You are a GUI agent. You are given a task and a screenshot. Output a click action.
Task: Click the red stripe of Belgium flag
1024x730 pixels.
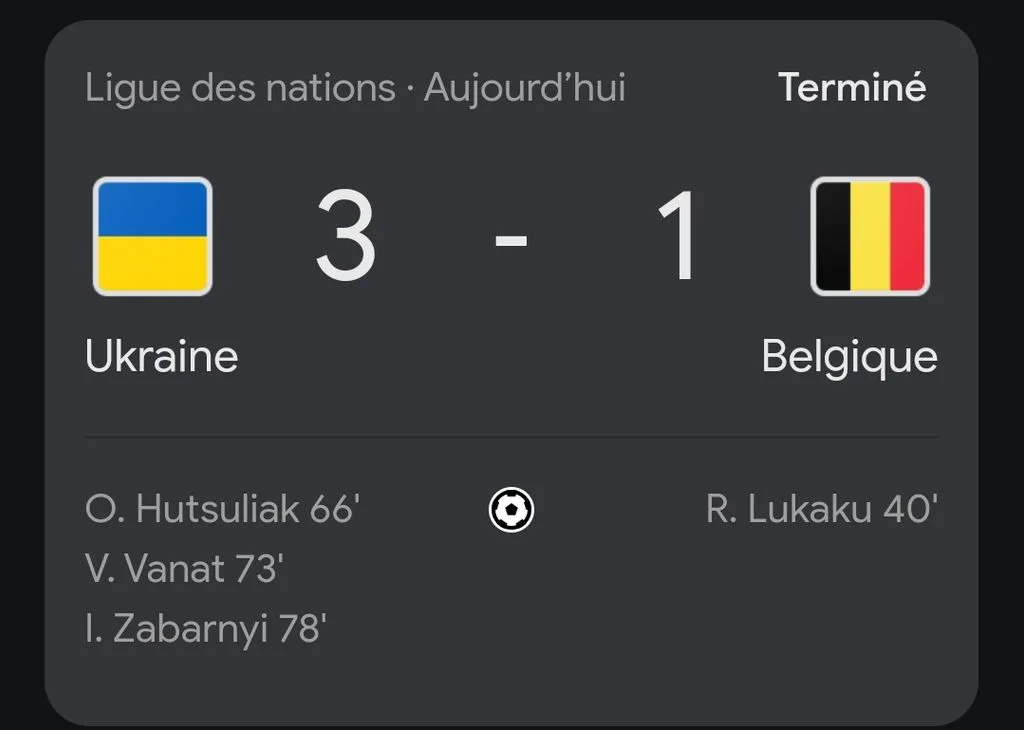click(x=908, y=236)
